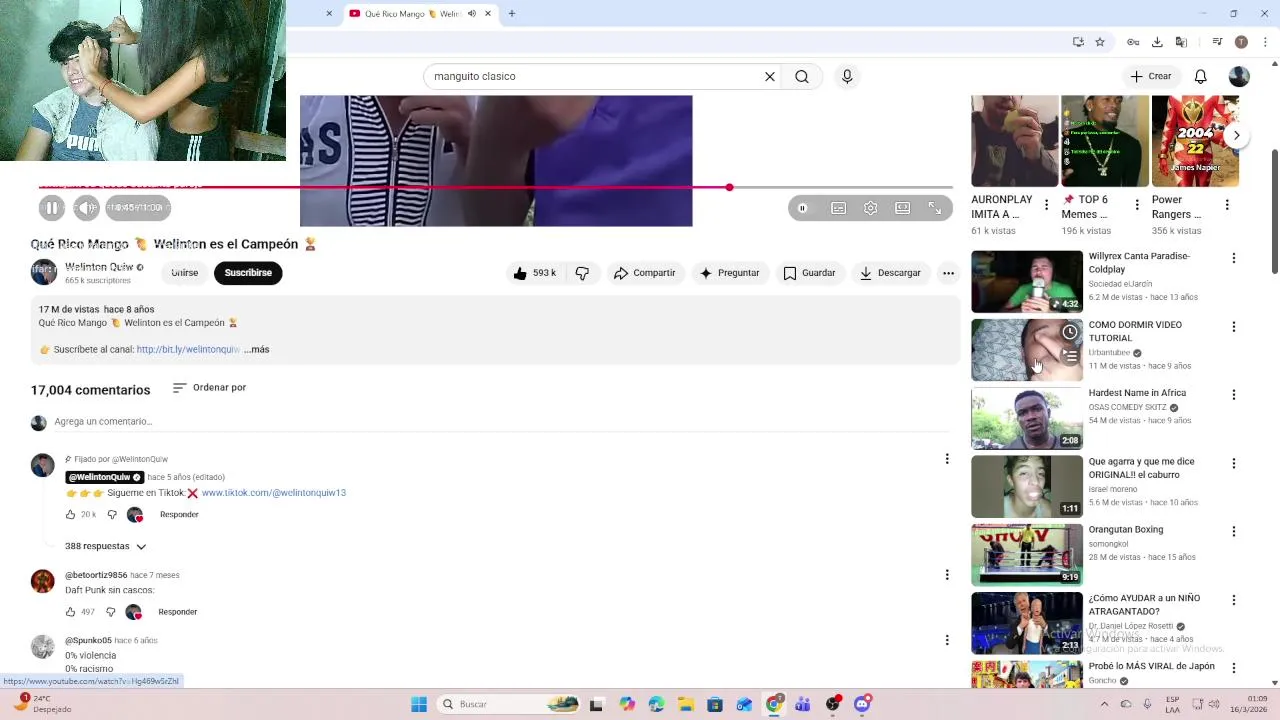Viewport: 1280px width, 720px height.
Task: Start voice search with microphone
Action: coord(847,76)
